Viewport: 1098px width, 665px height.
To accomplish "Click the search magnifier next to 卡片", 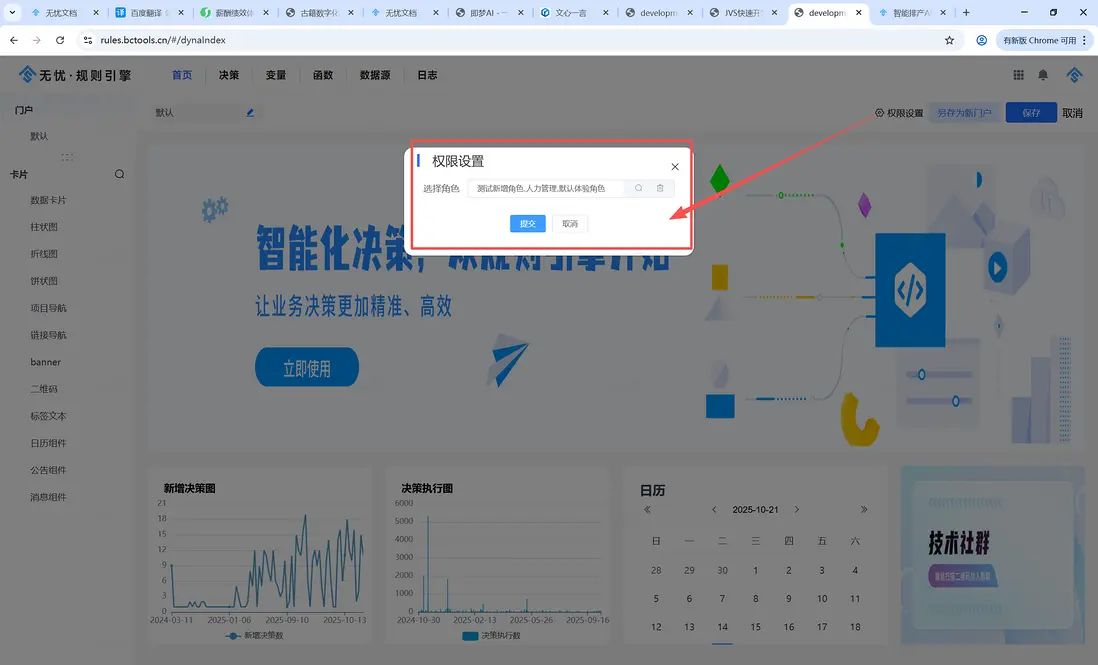I will [x=119, y=173].
